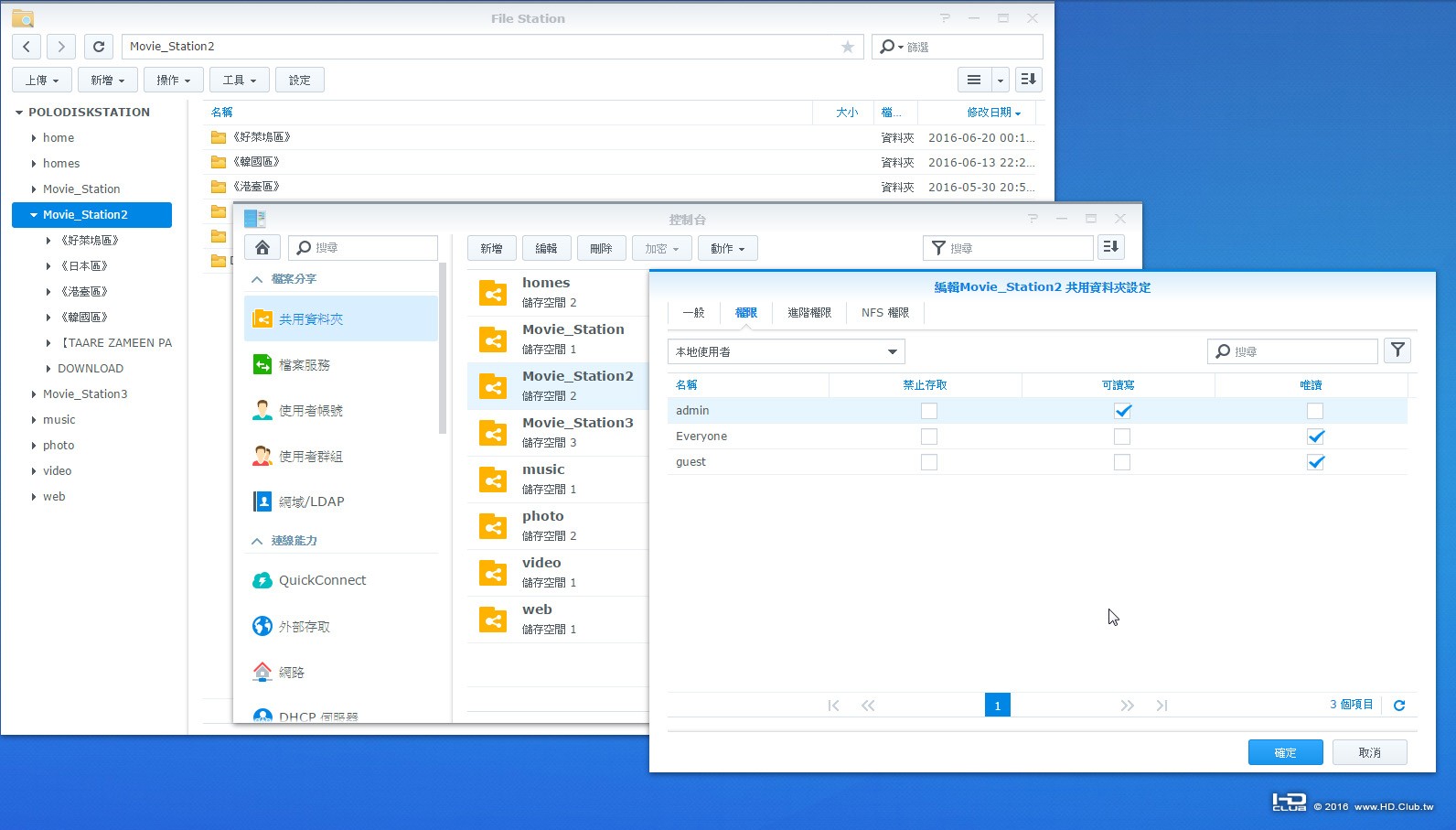The image size is (1456, 830).
Task: Switch to the General (一般) tab
Action: [694, 313]
